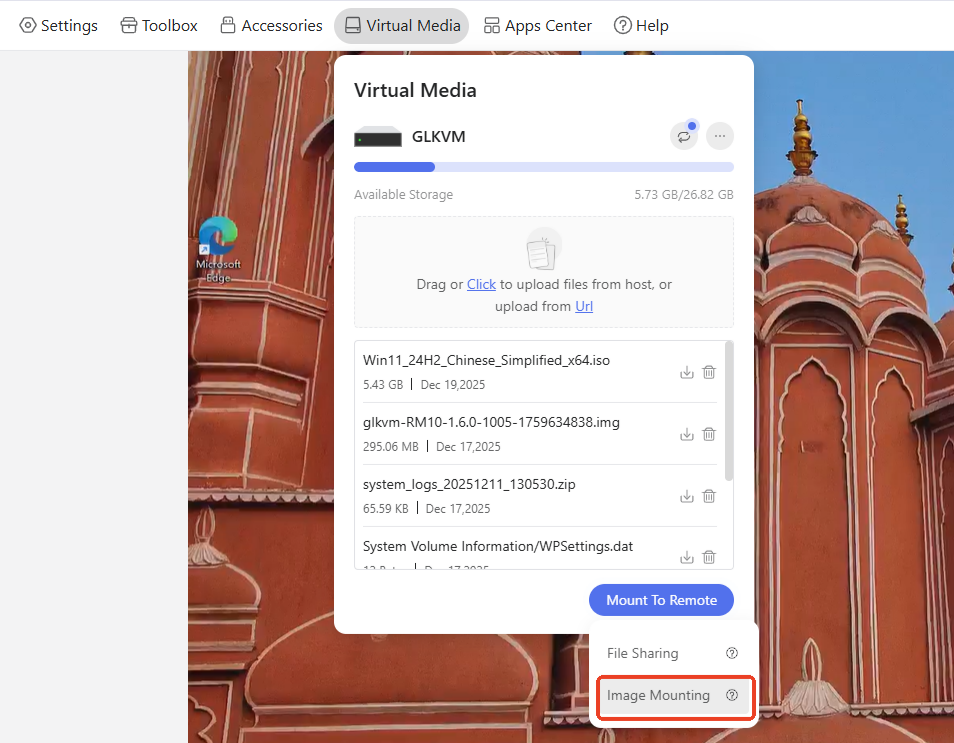Open the Apps Center menu
The image size is (954, 743).
click(x=537, y=25)
